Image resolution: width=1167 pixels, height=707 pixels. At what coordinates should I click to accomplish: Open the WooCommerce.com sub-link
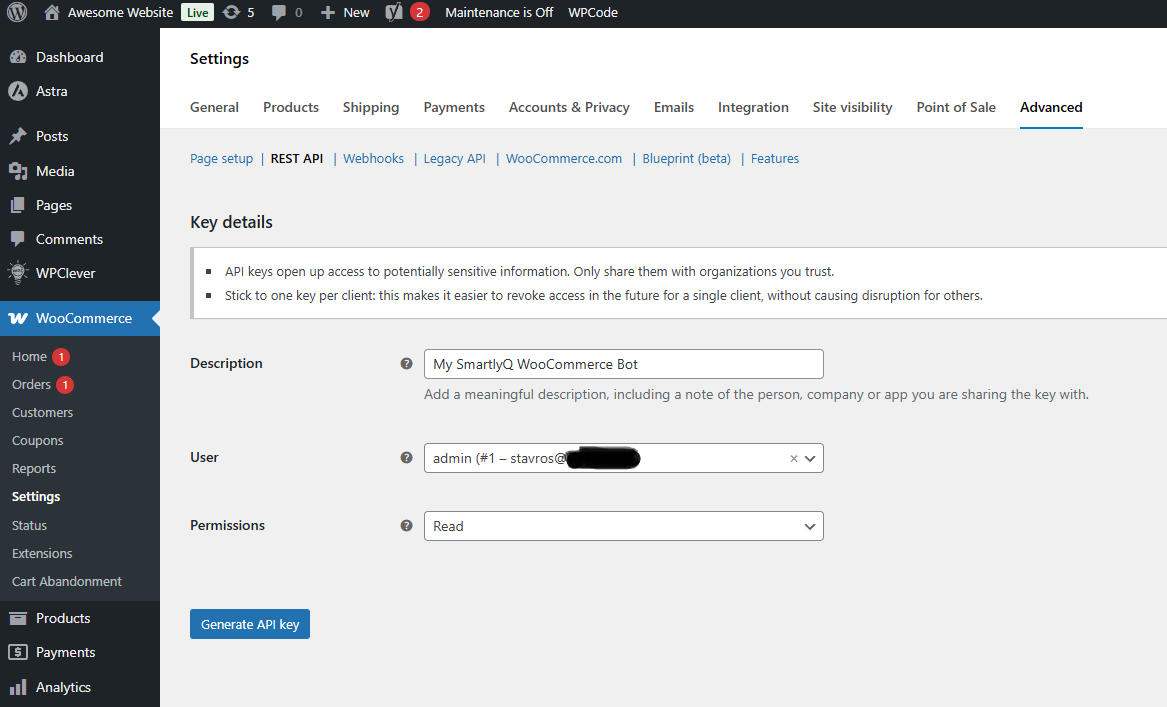563,159
